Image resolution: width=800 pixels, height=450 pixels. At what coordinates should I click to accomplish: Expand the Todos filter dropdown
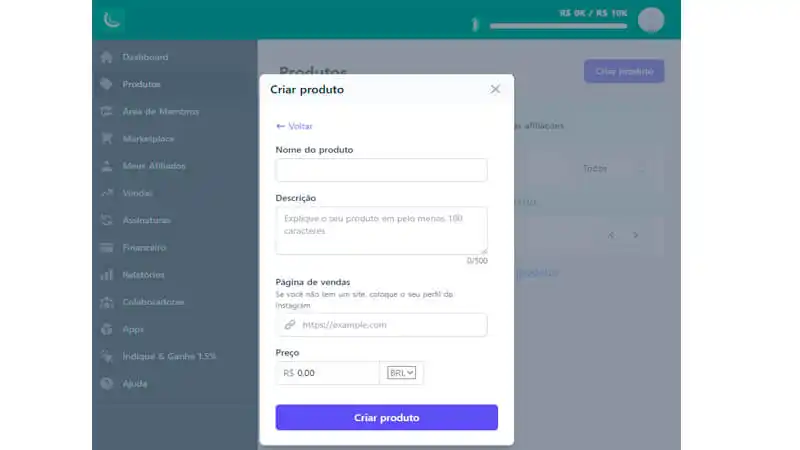(x=613, y=168)
